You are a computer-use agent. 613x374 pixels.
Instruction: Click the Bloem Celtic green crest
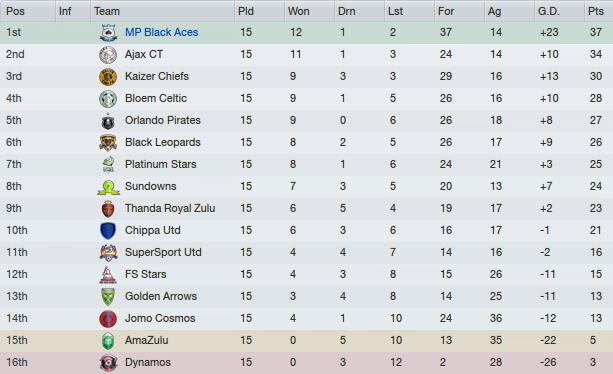108,98
